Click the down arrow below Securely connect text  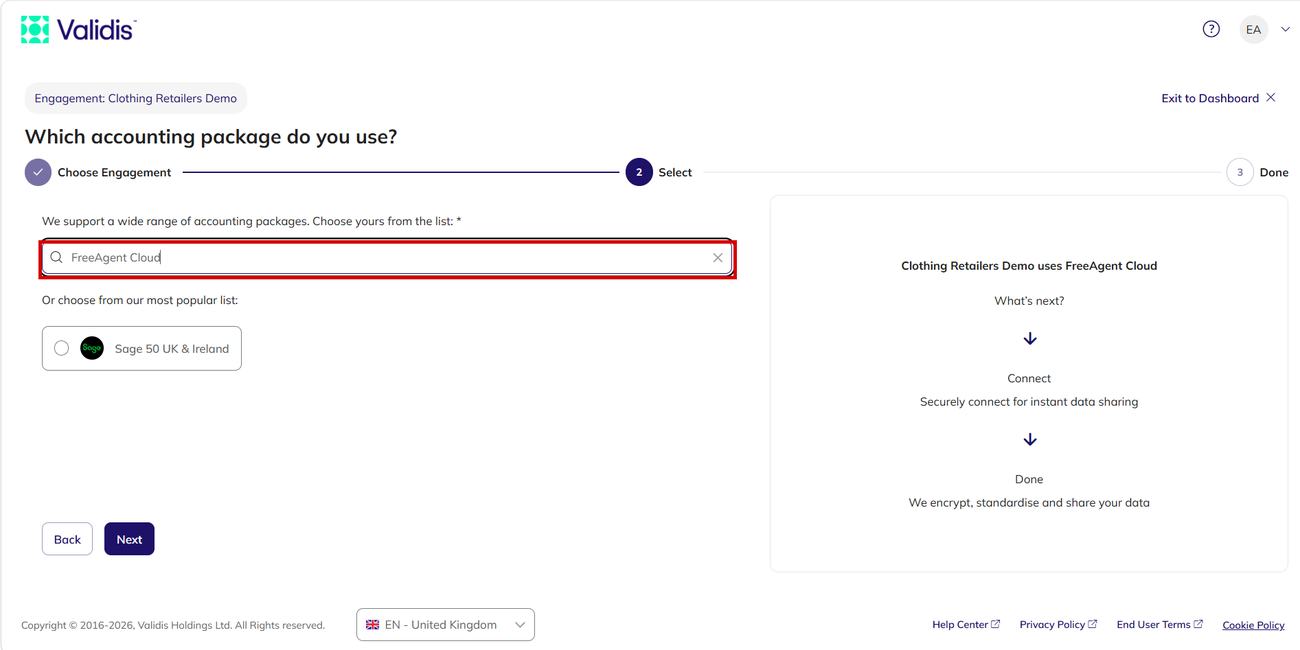1030,440
